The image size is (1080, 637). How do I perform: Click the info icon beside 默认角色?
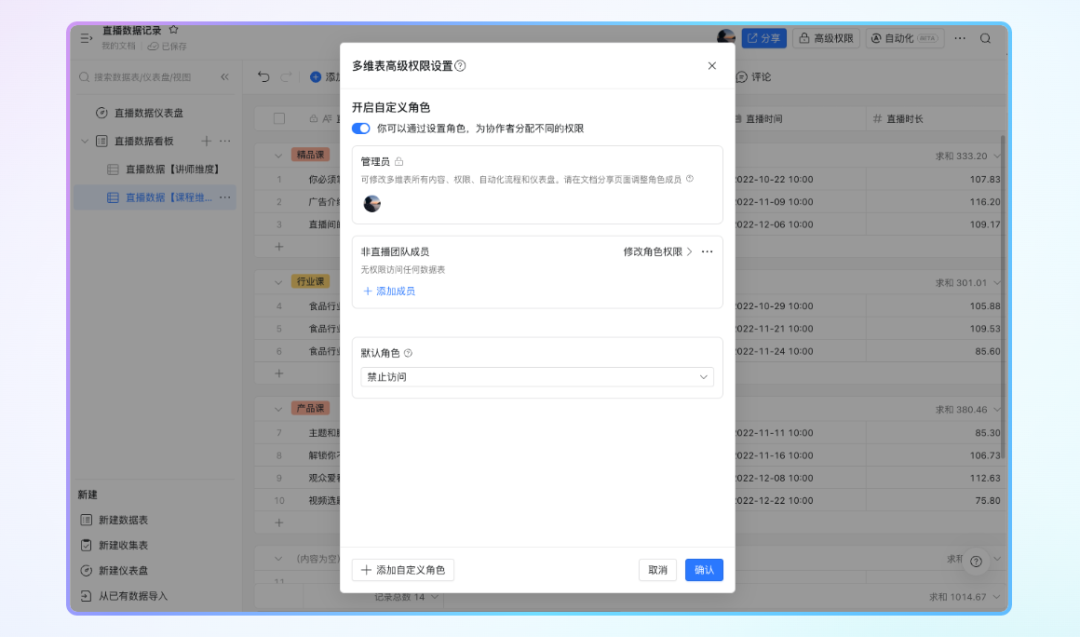point(408,353)
